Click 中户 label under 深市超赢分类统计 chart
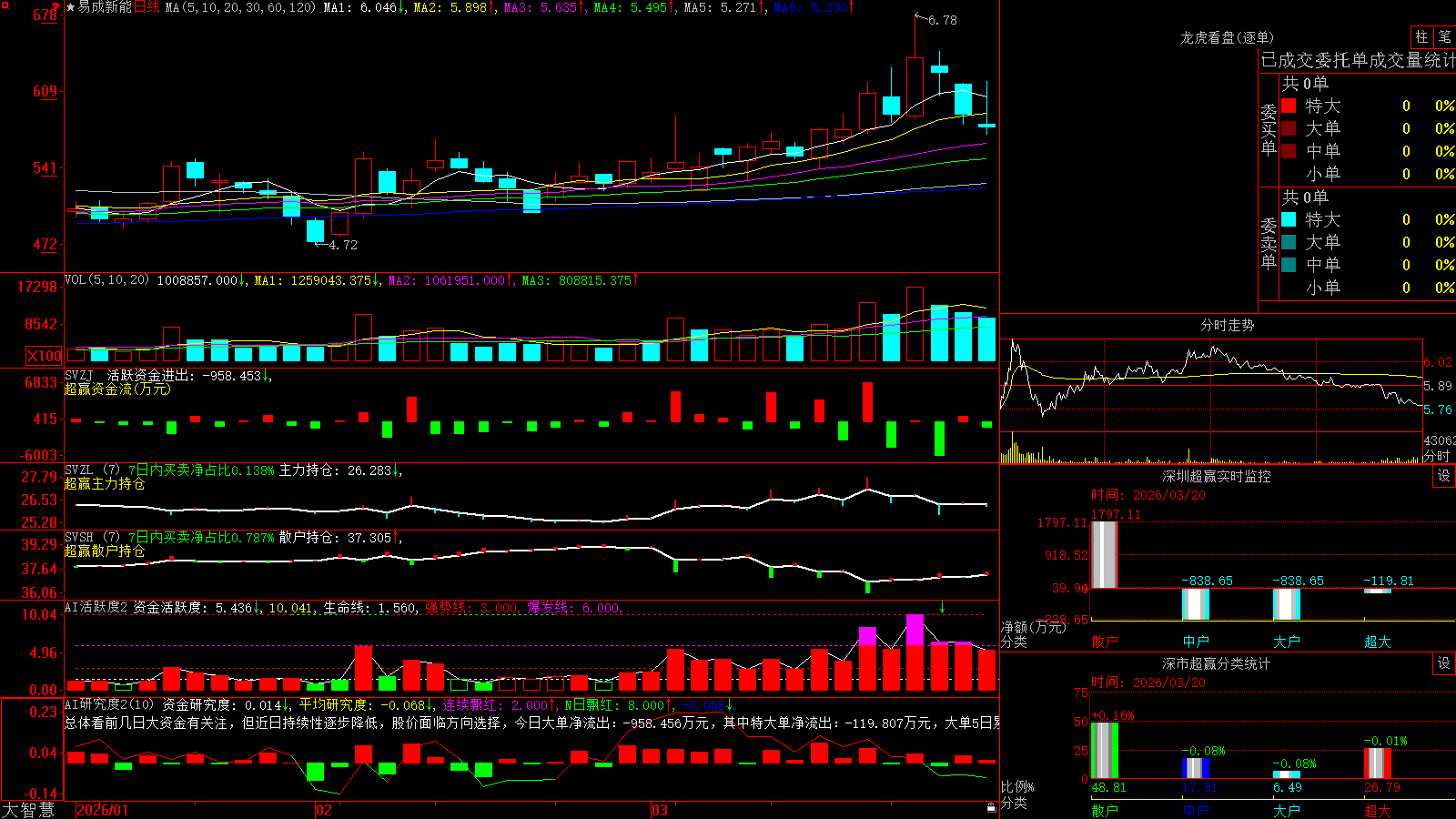1456x819 pixels. (1196, 811)
